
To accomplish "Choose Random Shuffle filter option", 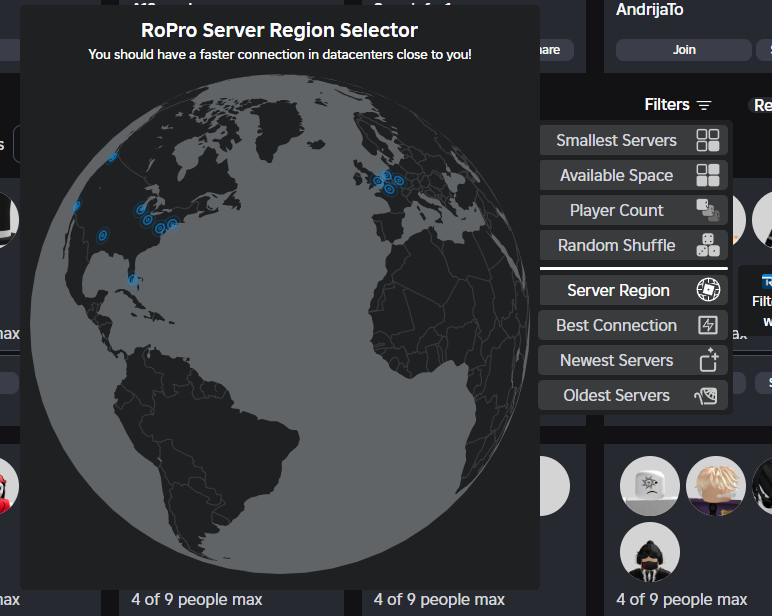I will point(634,245).
